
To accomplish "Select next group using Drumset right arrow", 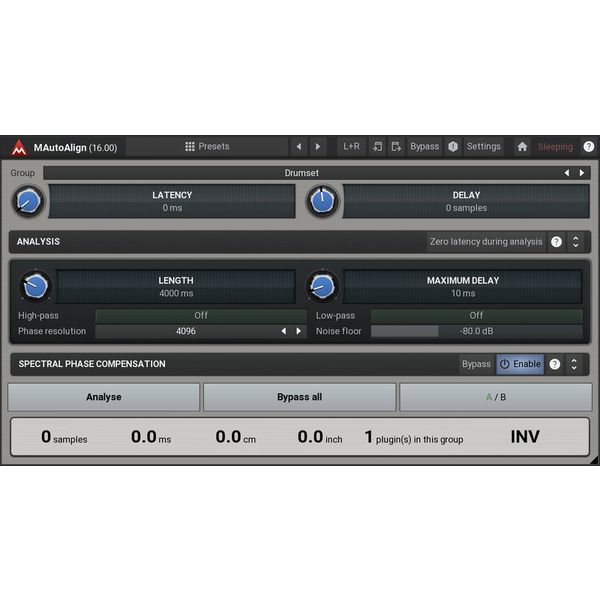I will (x=582, y=173).
